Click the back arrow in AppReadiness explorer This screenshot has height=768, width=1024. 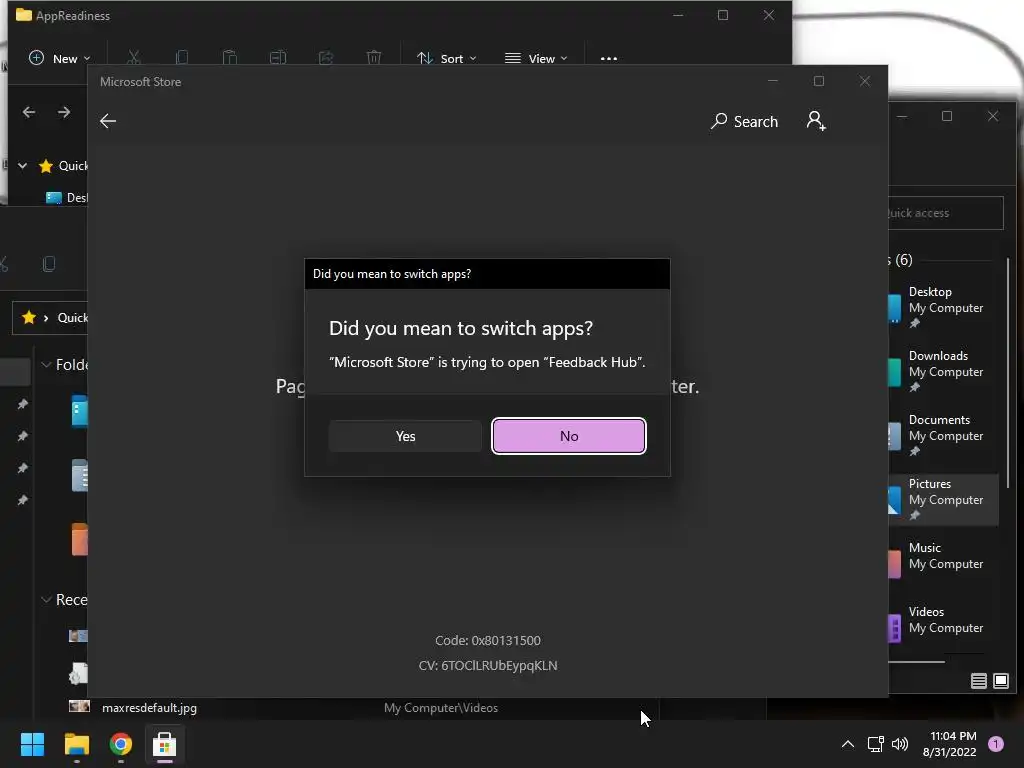coord(29,112)
